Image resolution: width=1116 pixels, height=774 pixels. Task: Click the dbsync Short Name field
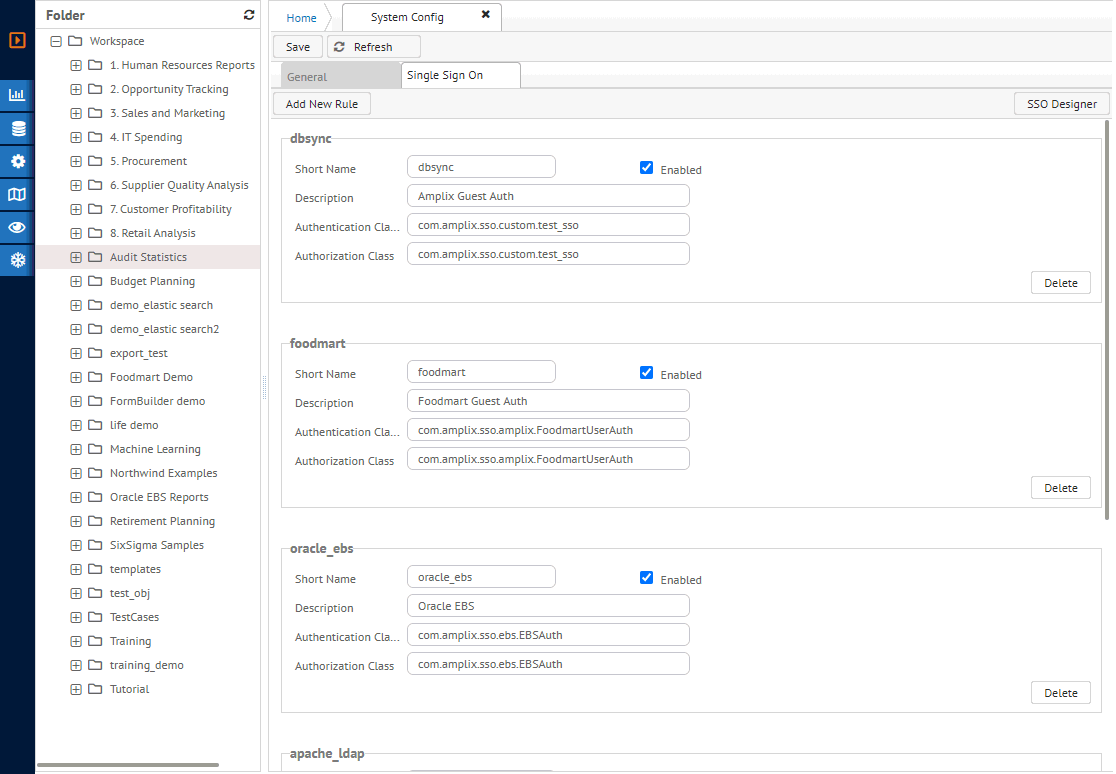[481, 167]
